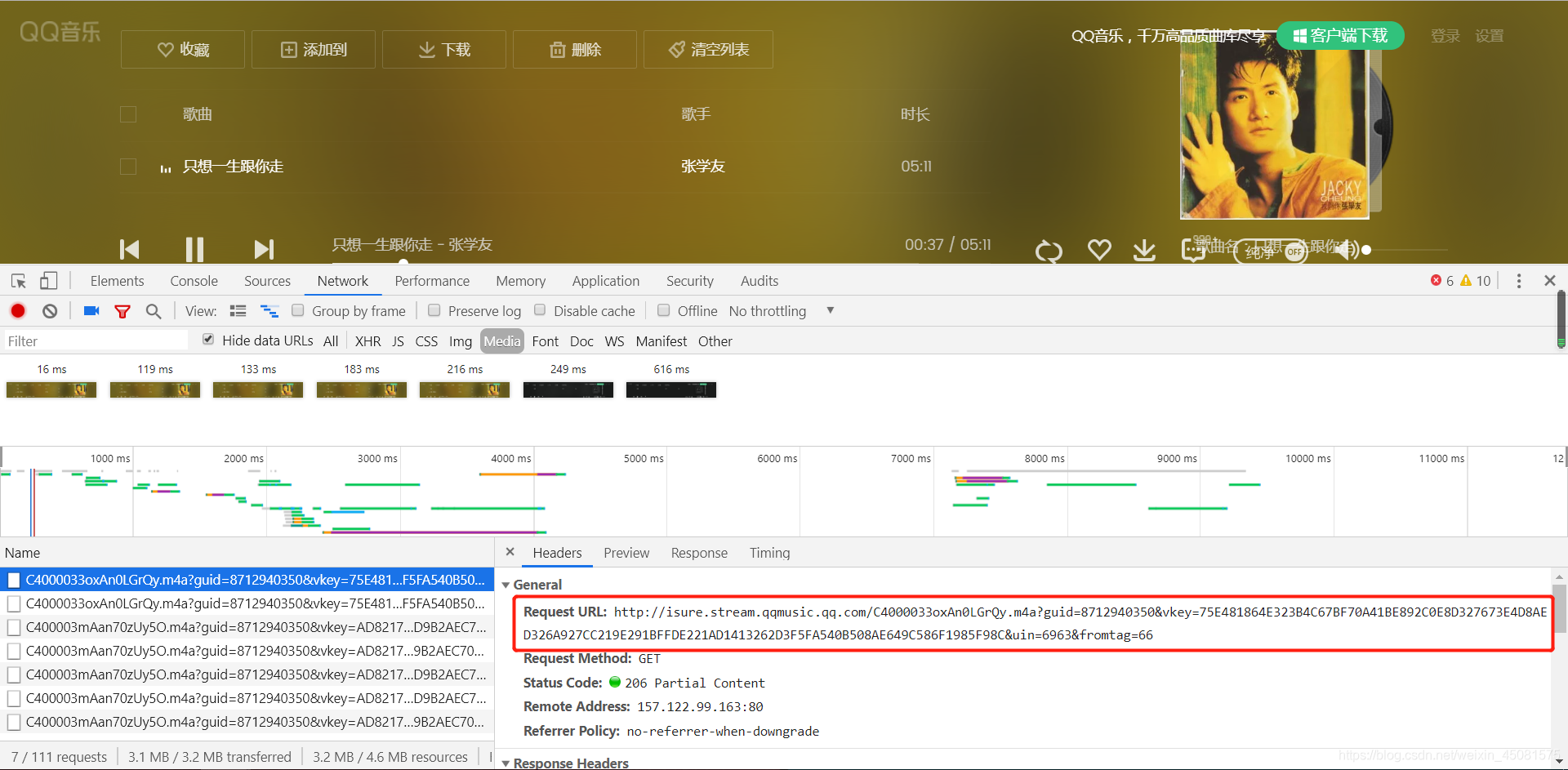Select the Media filter type

[x=502, y=341]
